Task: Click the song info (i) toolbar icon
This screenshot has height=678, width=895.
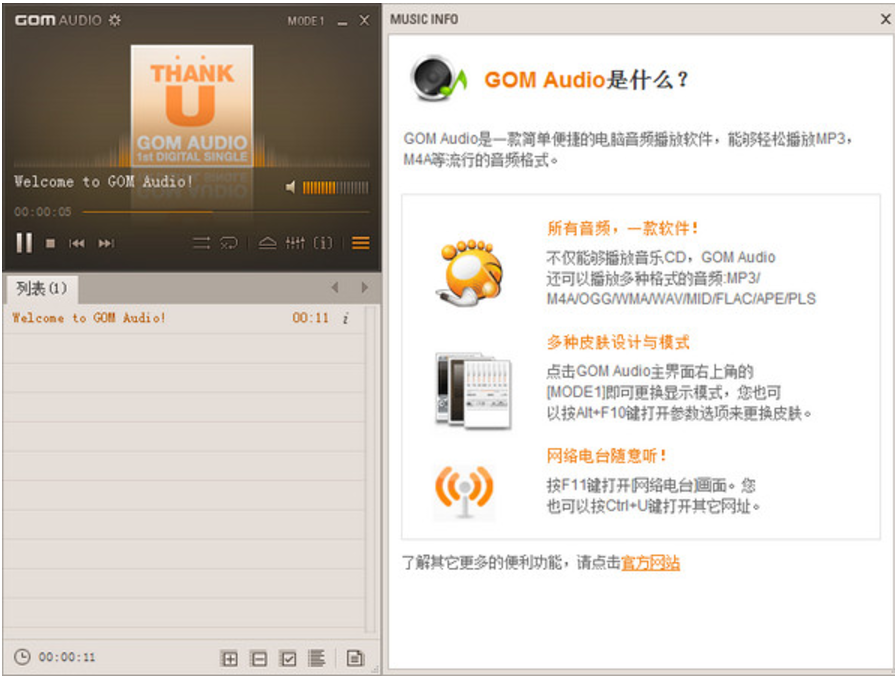Action: pyautogui.click(x=323, y=242)
